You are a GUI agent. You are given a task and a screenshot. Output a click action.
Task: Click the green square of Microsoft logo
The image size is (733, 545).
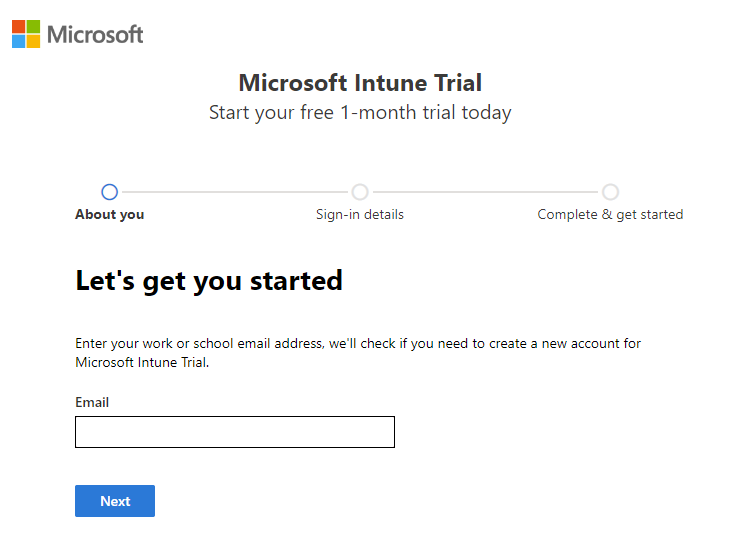coord(33,26)
